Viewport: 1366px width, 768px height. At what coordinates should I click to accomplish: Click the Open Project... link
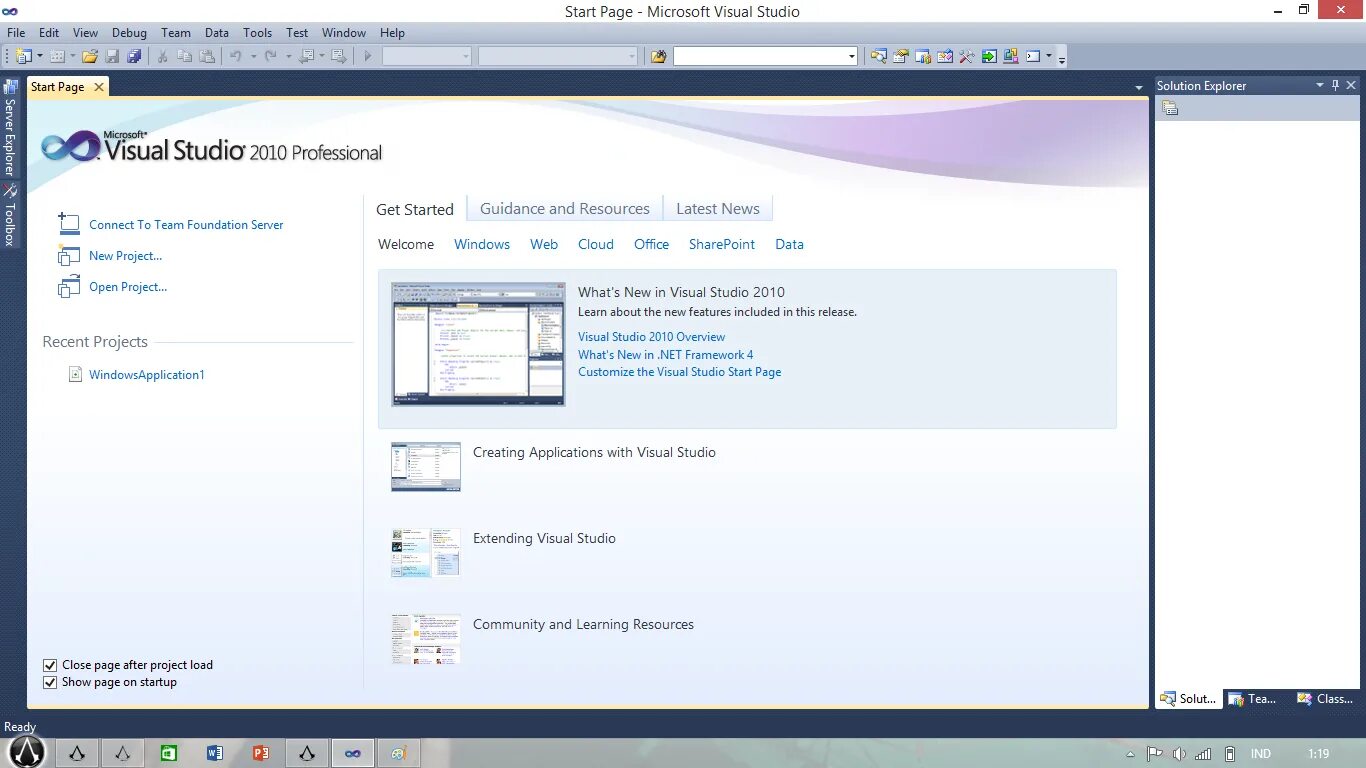128,287
